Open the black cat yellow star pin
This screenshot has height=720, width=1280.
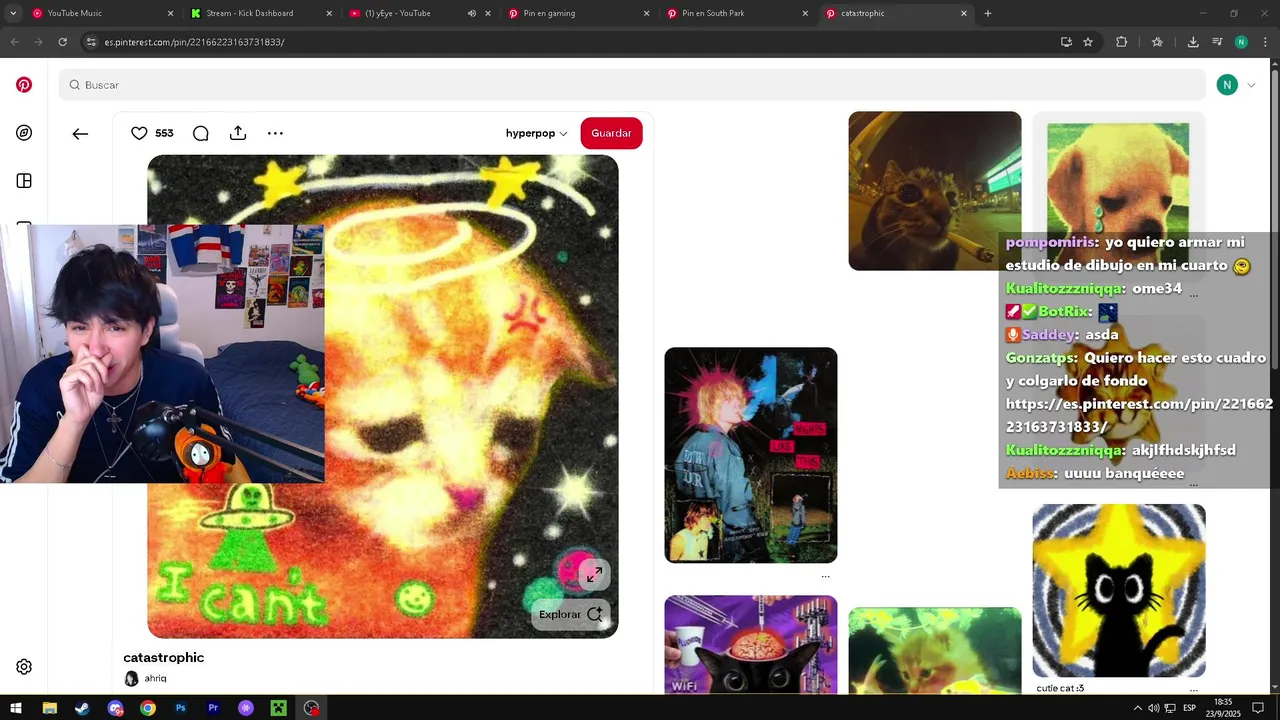(x=1119, y=591)
